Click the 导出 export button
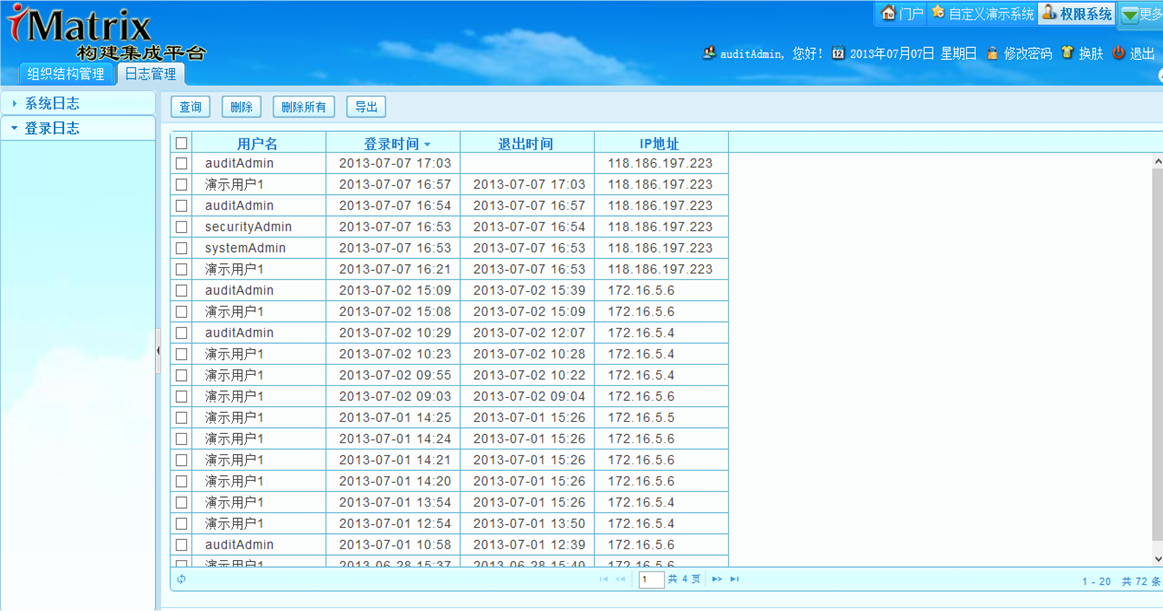Viewport: 1163px width, 611px height. [x=365, y=106]
